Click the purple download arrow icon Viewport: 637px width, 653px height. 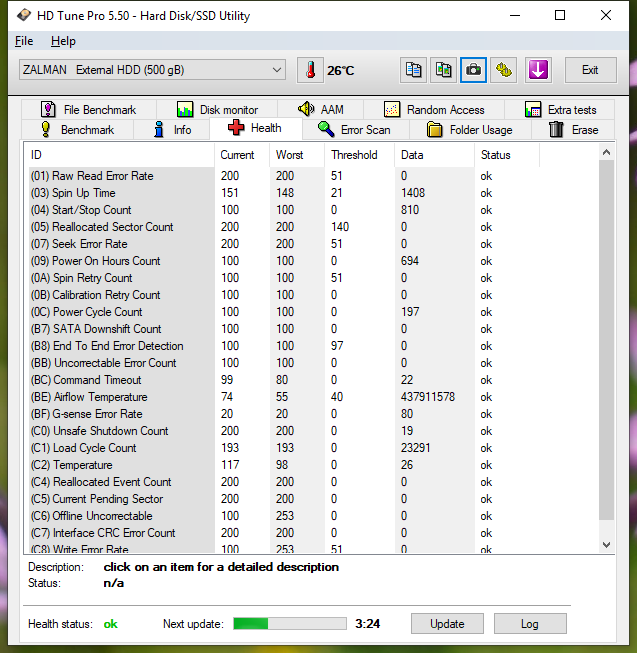pos(538,70)
